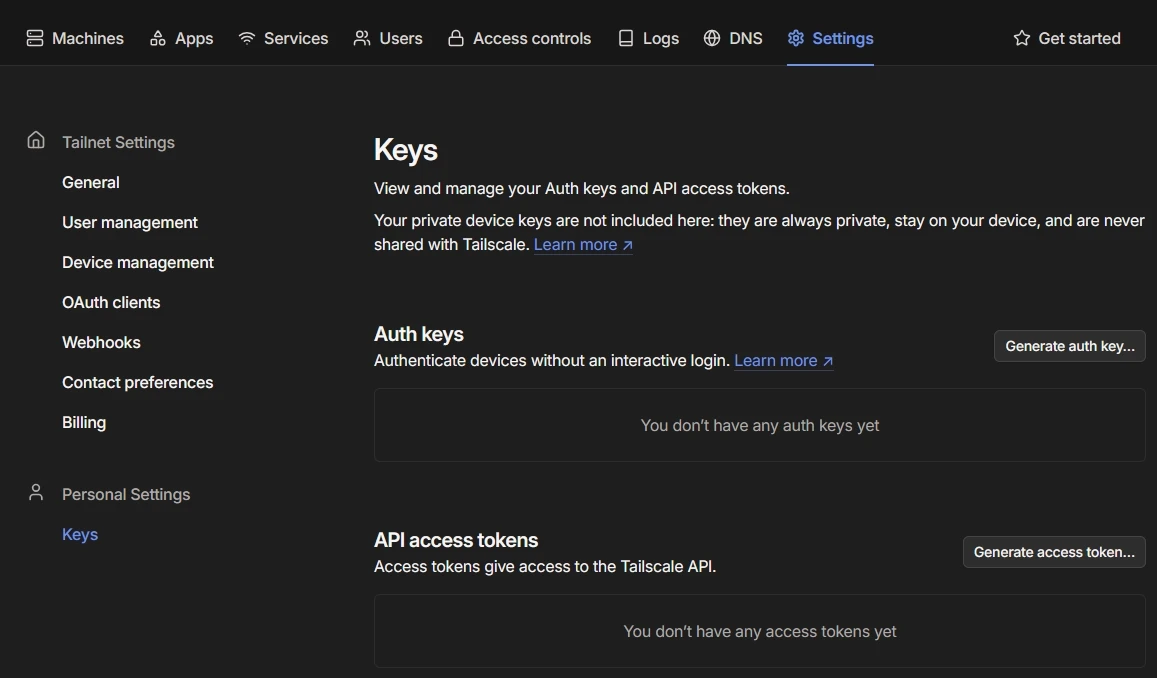This screenshot has width=1157, height=678.
Task: Open General tailnet settings
Action: pos(91,182)
